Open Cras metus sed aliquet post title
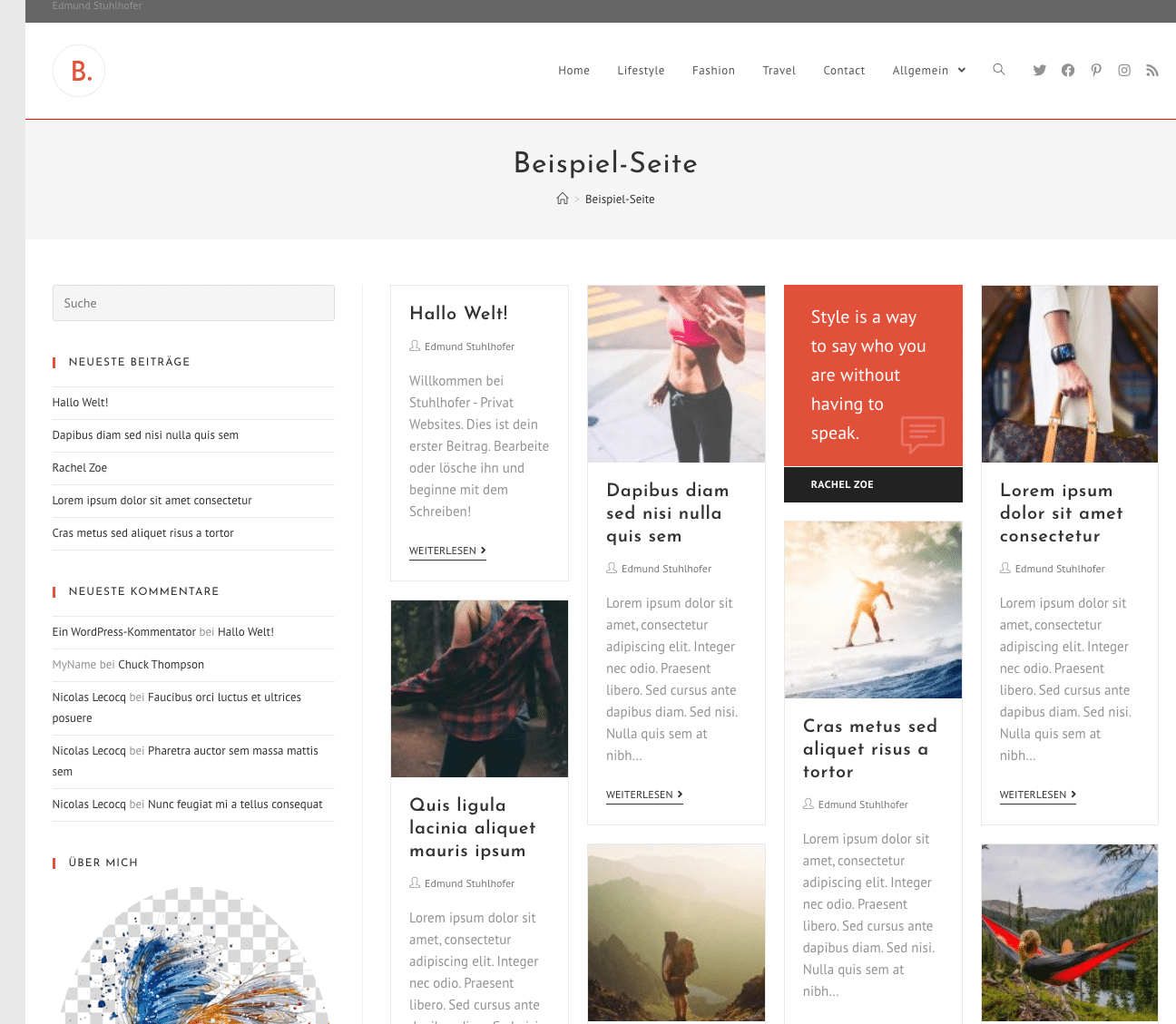 (870, 749)
